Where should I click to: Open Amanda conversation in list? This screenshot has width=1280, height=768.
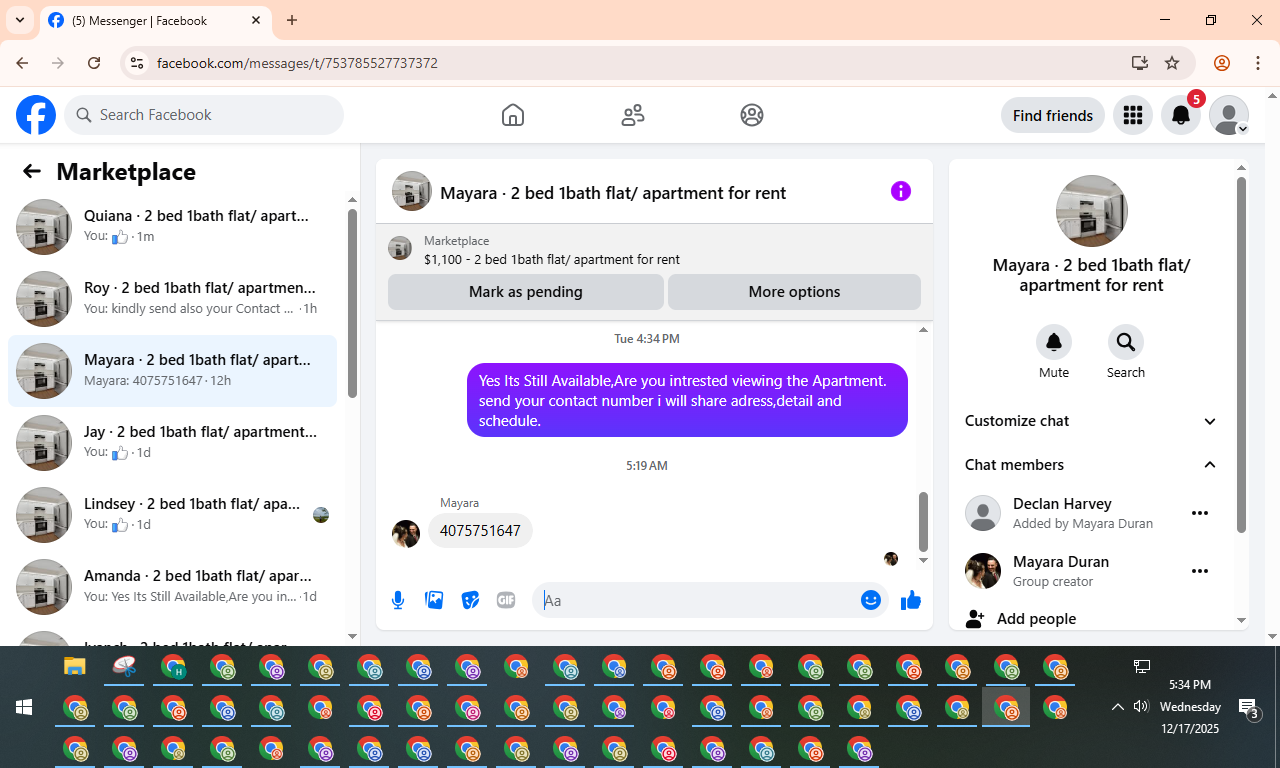click(x=172, y=587)
